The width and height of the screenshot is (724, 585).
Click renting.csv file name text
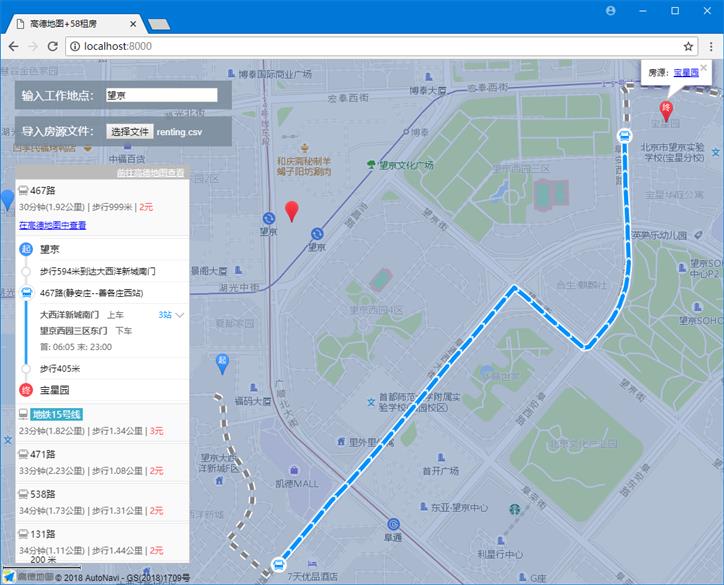click(179, 132)
